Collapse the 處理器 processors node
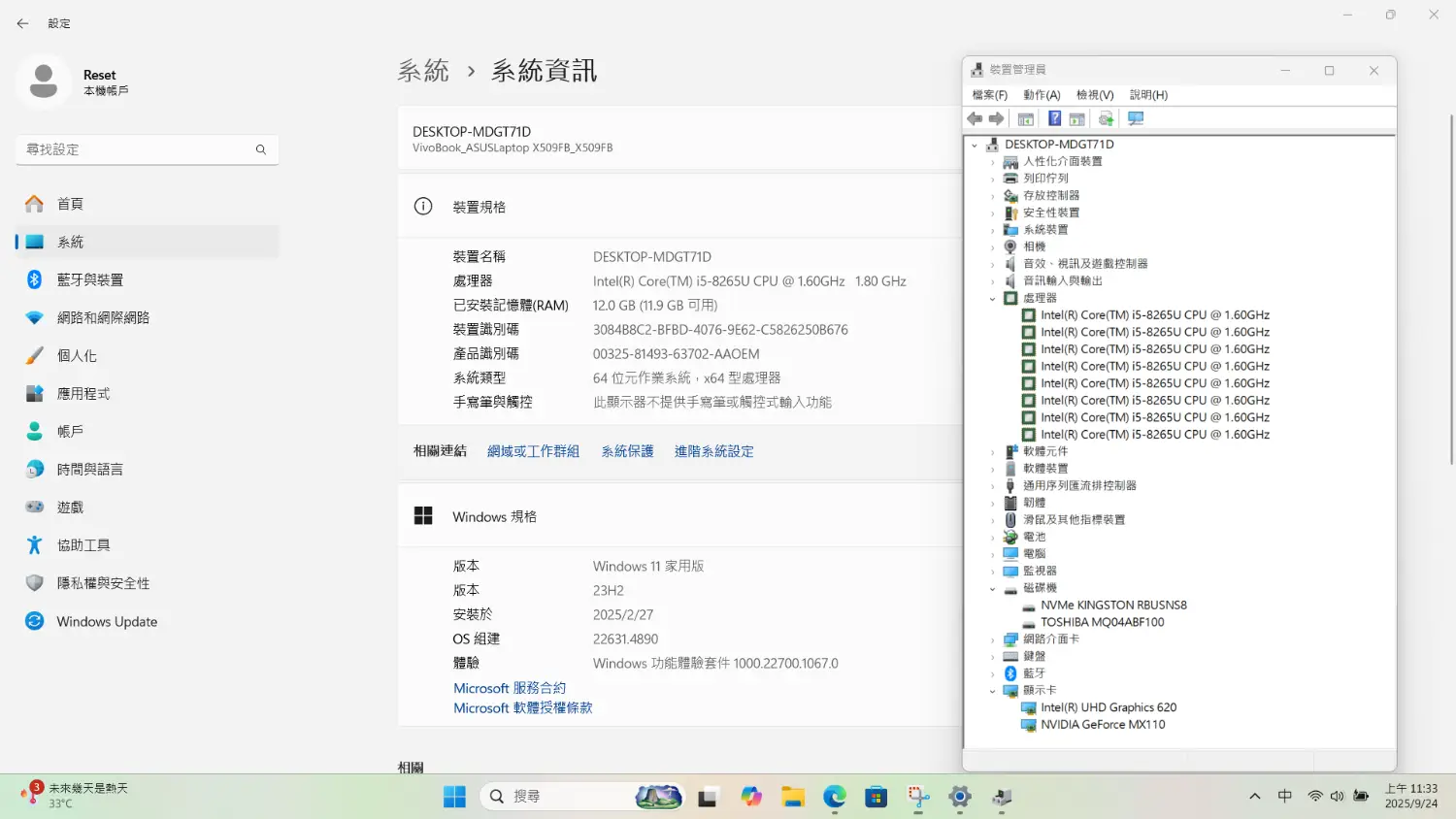This screenshot has width=1456, height=819. click(x=992, y=299)
